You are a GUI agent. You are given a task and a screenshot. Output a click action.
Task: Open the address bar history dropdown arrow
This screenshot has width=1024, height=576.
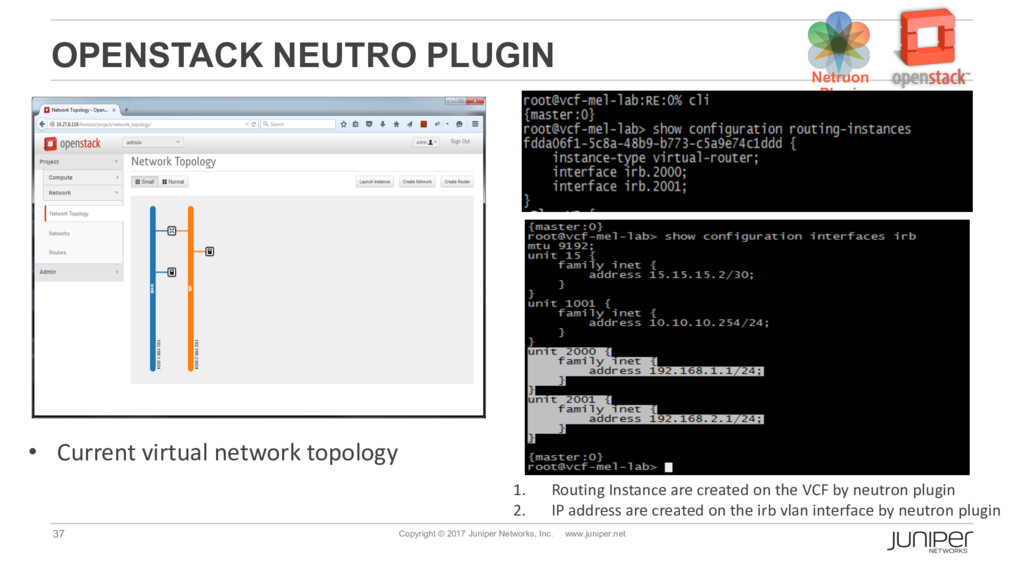click(x=247, y=124)
